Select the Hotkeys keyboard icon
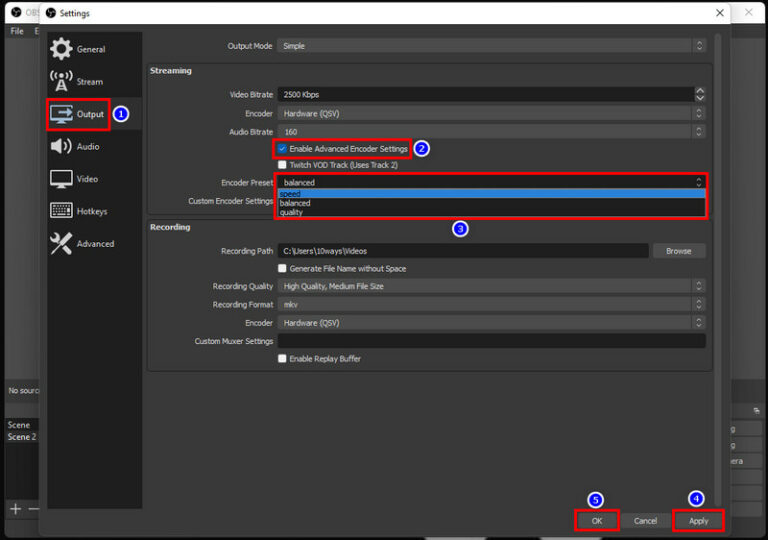The height and width of the screenshot is (540, 768). tap(61, 211)
